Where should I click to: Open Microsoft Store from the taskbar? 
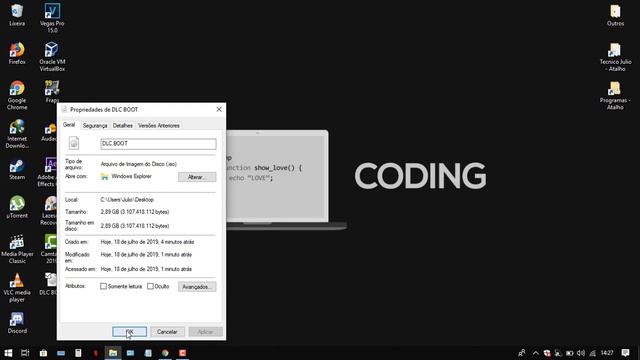43,353
